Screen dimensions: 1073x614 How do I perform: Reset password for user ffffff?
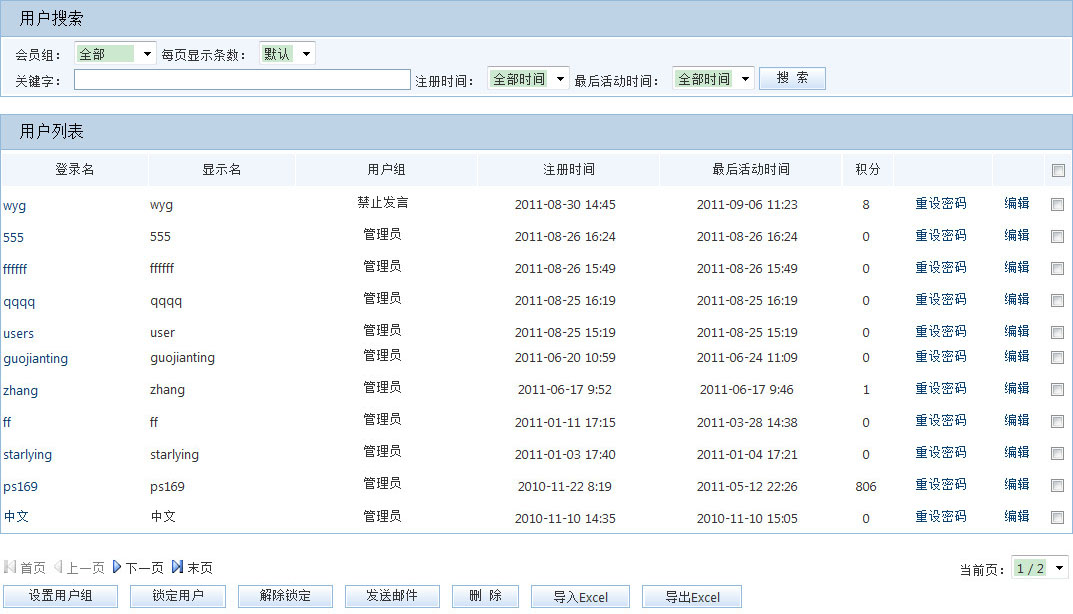click(941, 267)
